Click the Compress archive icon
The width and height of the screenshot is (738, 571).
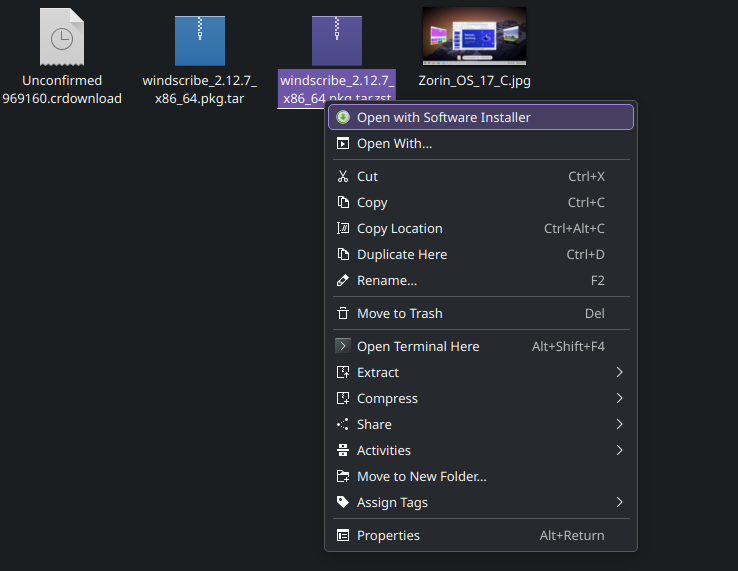[x=343, y=398]
